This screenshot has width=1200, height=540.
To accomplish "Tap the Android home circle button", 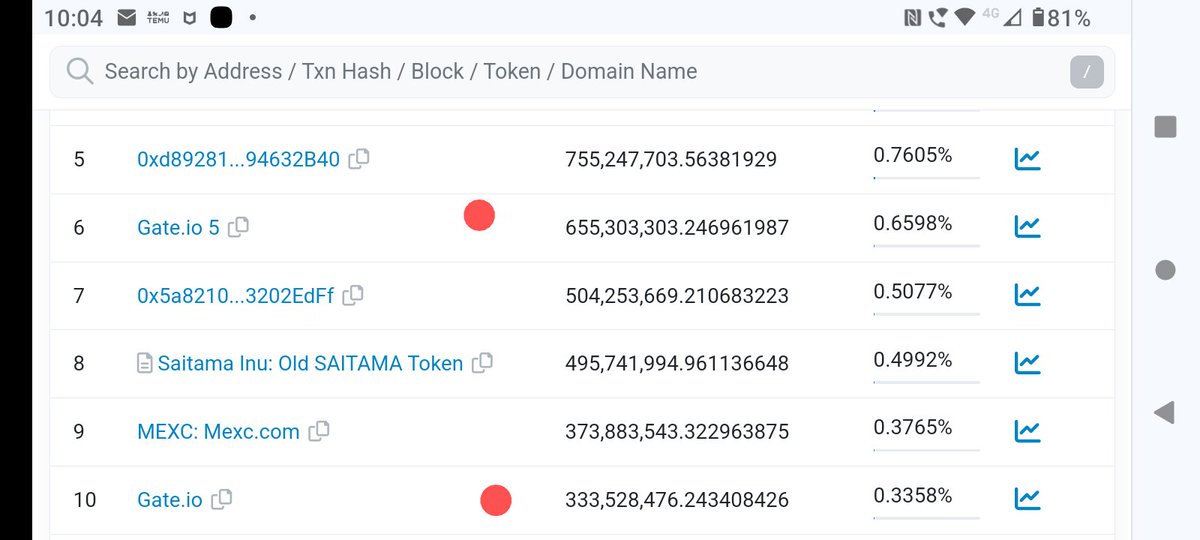I will (1165, 269).
